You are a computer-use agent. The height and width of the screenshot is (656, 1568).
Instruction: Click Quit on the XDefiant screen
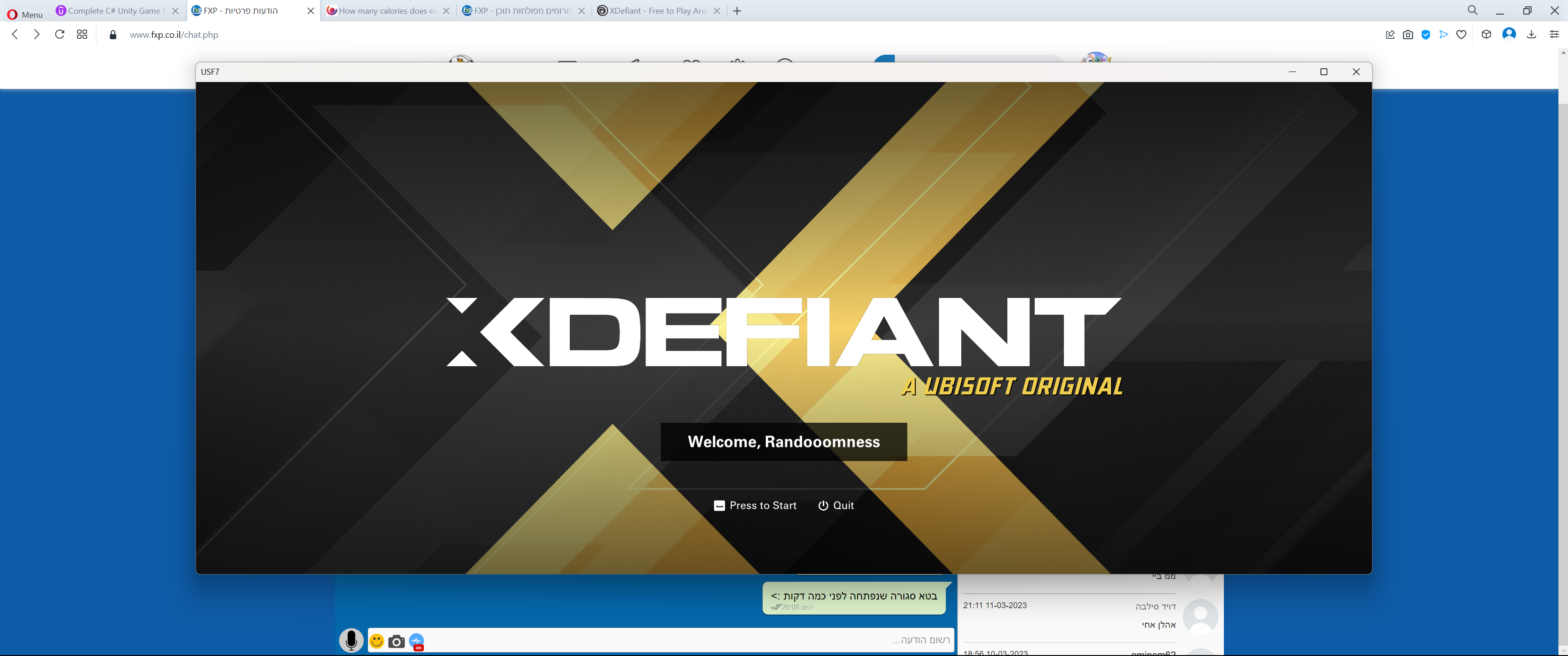click(836, 505)
